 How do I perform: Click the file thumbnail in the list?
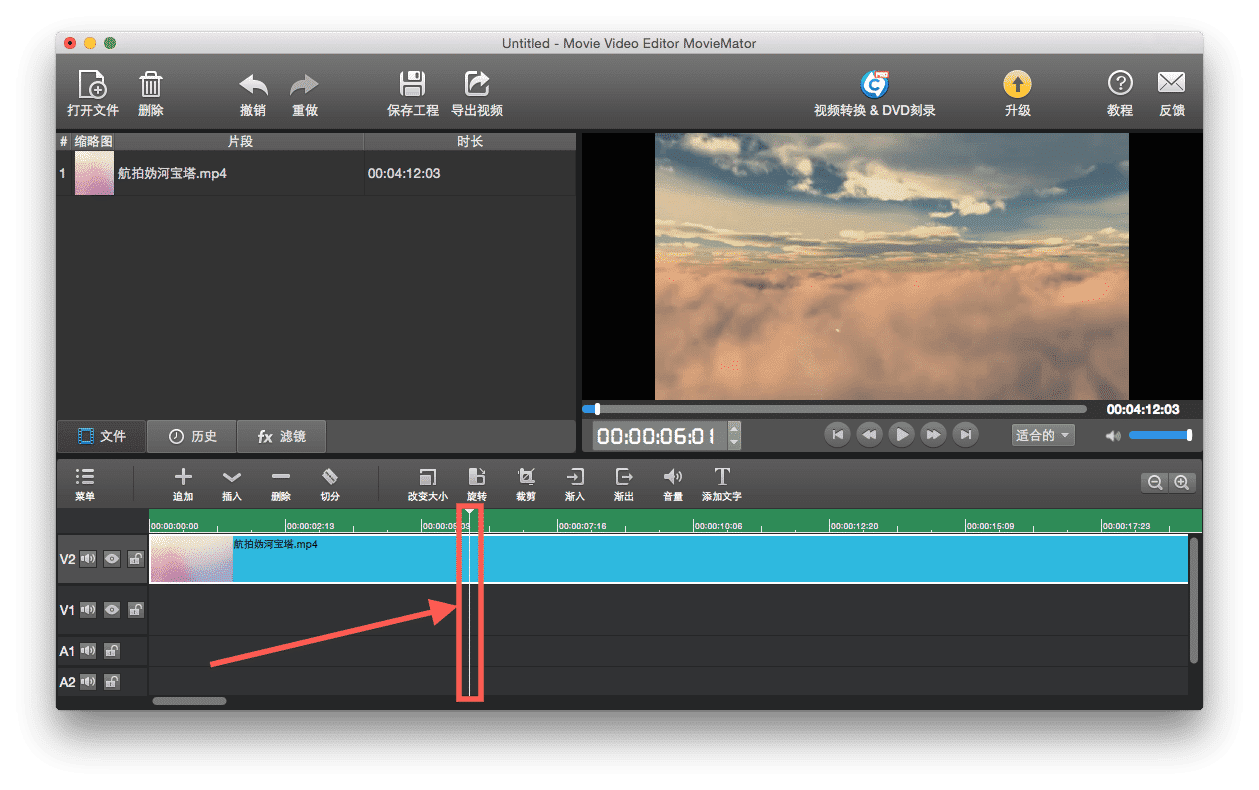point(94,173)
